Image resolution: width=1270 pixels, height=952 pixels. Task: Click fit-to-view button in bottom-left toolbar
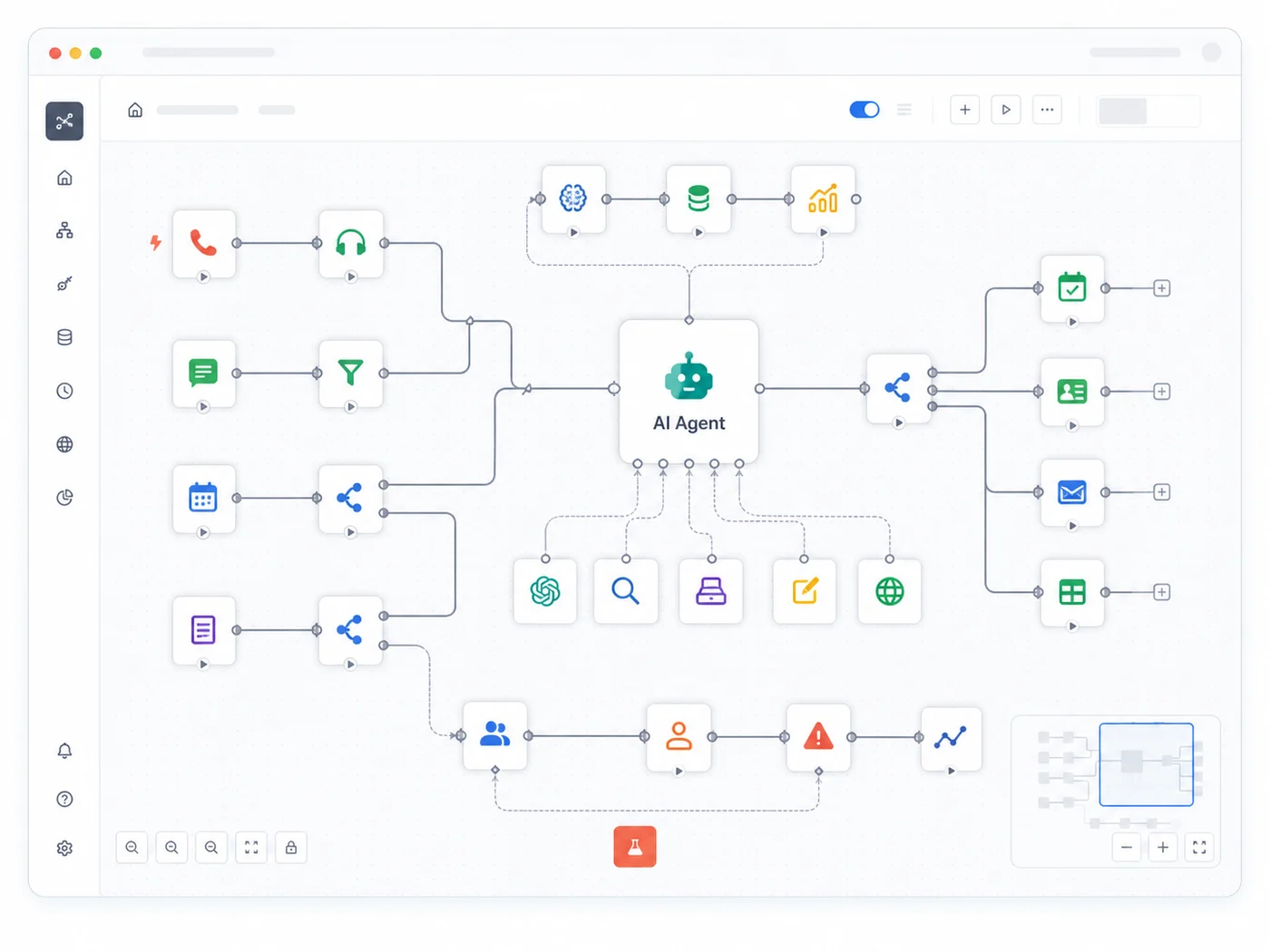(251, 848)
